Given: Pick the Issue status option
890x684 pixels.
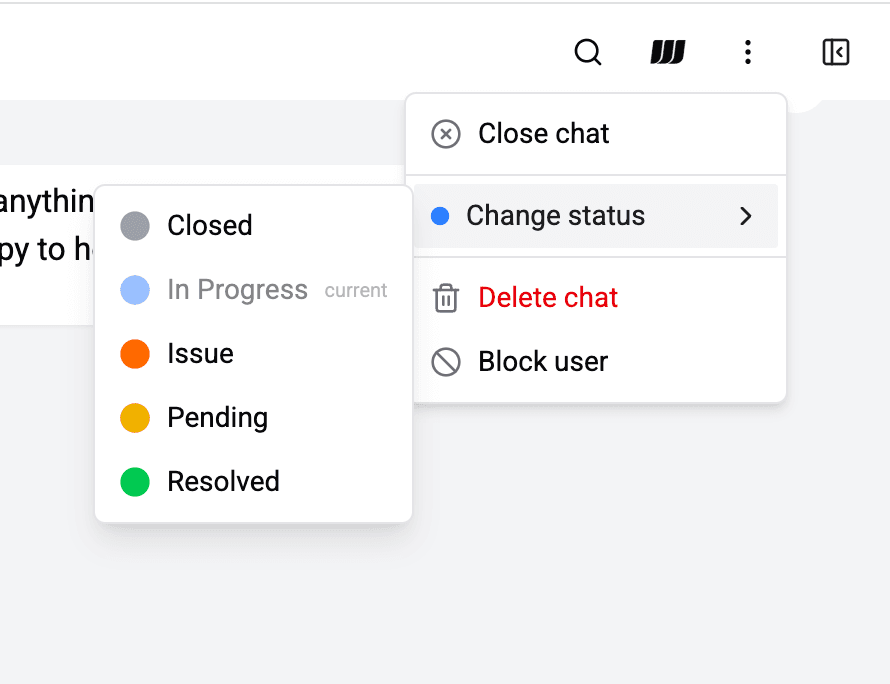Looking at the screenshot, I should [x=201, y=354].
